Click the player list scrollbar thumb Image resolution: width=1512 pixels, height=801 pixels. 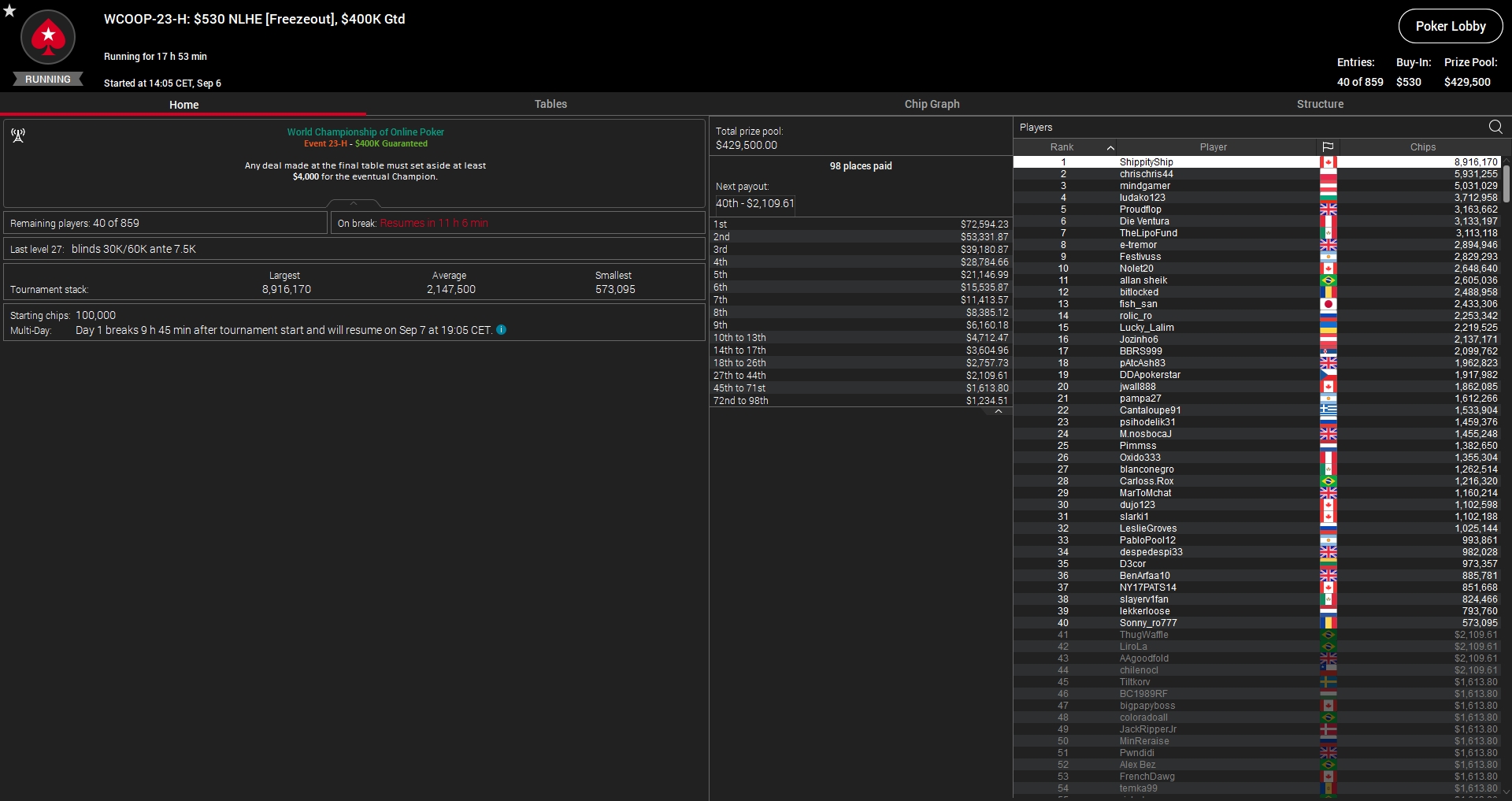[x=1506, y=183]
